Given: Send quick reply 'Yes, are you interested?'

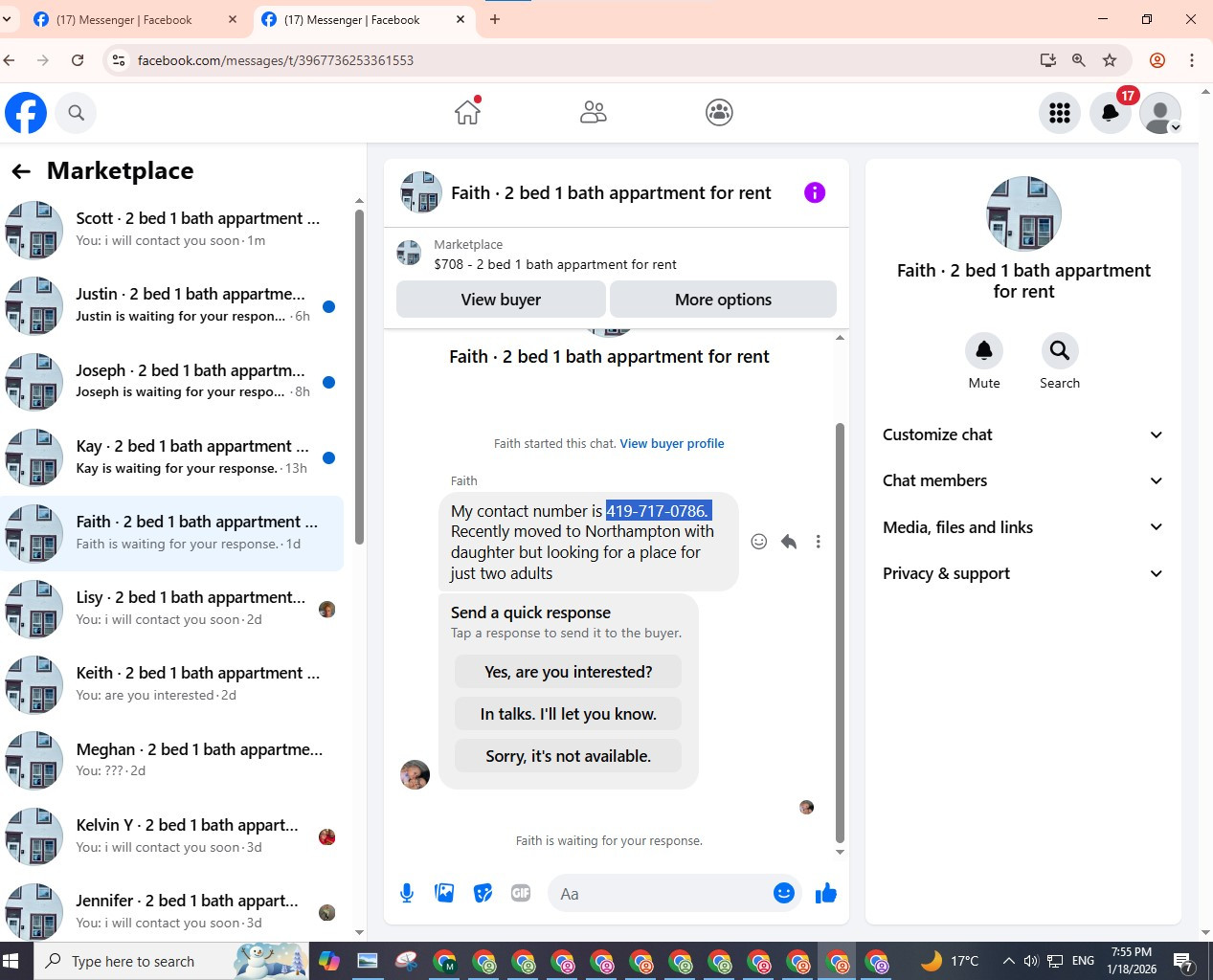Looking at the screenshot, I should pos(569,672).
